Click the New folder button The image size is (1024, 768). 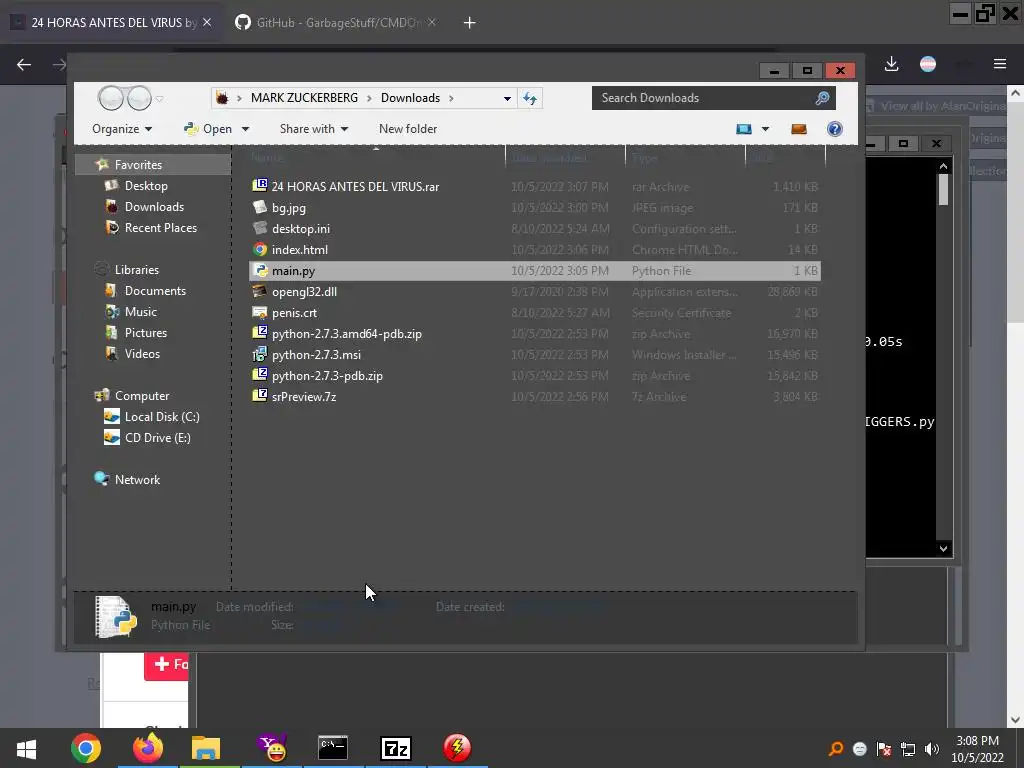click(x=408, y=129)
